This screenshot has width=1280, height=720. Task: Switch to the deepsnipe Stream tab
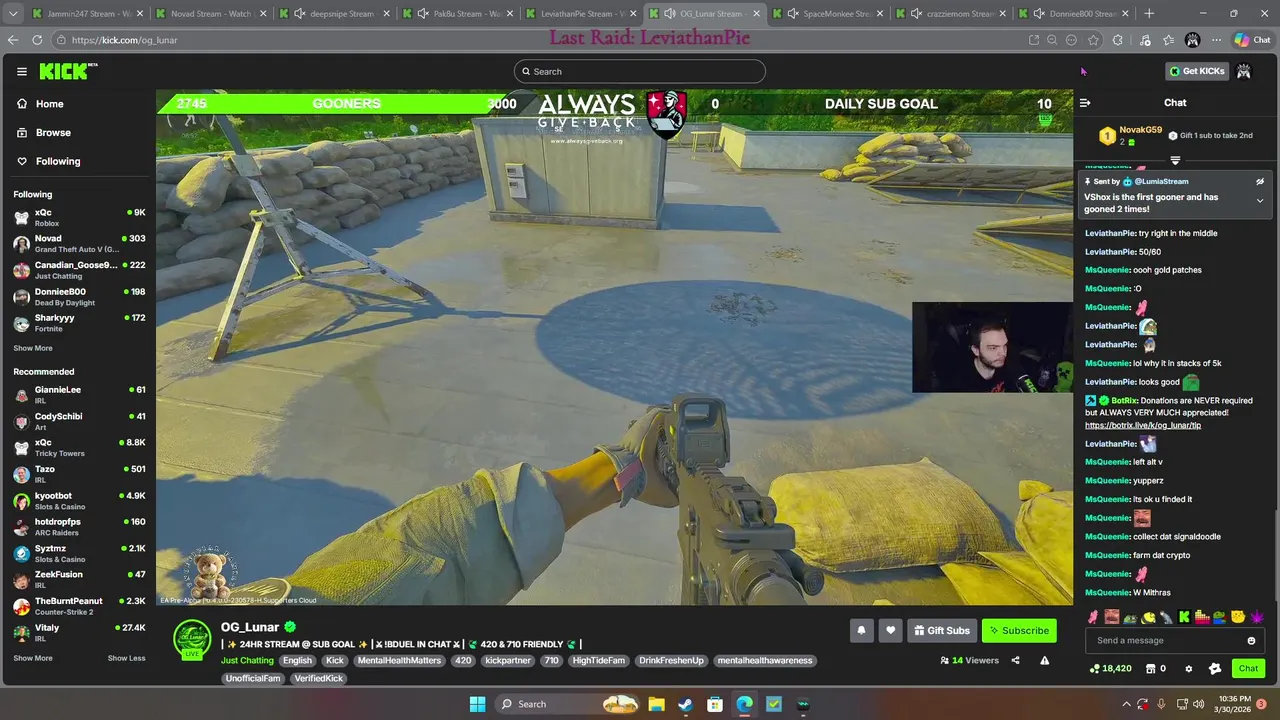(x=335, y=14)
